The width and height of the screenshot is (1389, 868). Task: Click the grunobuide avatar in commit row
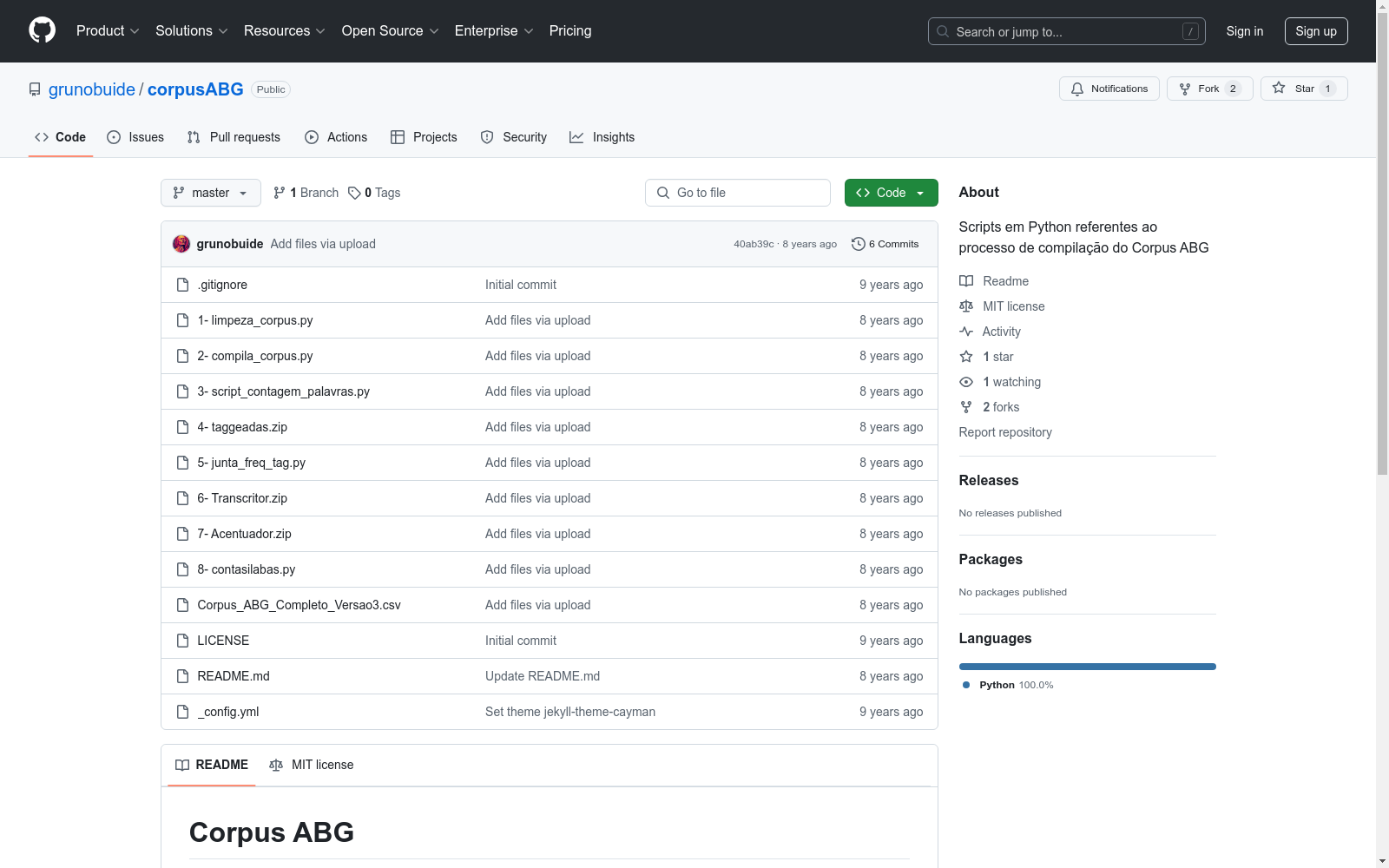(x=181, y=244)
